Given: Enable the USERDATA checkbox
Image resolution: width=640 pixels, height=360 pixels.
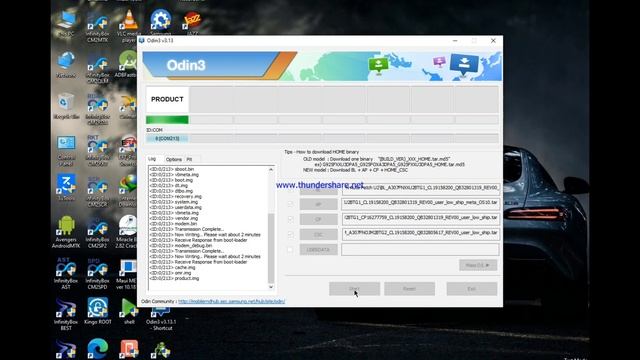Looking at the screenshot, I should [x=290, y=249].
